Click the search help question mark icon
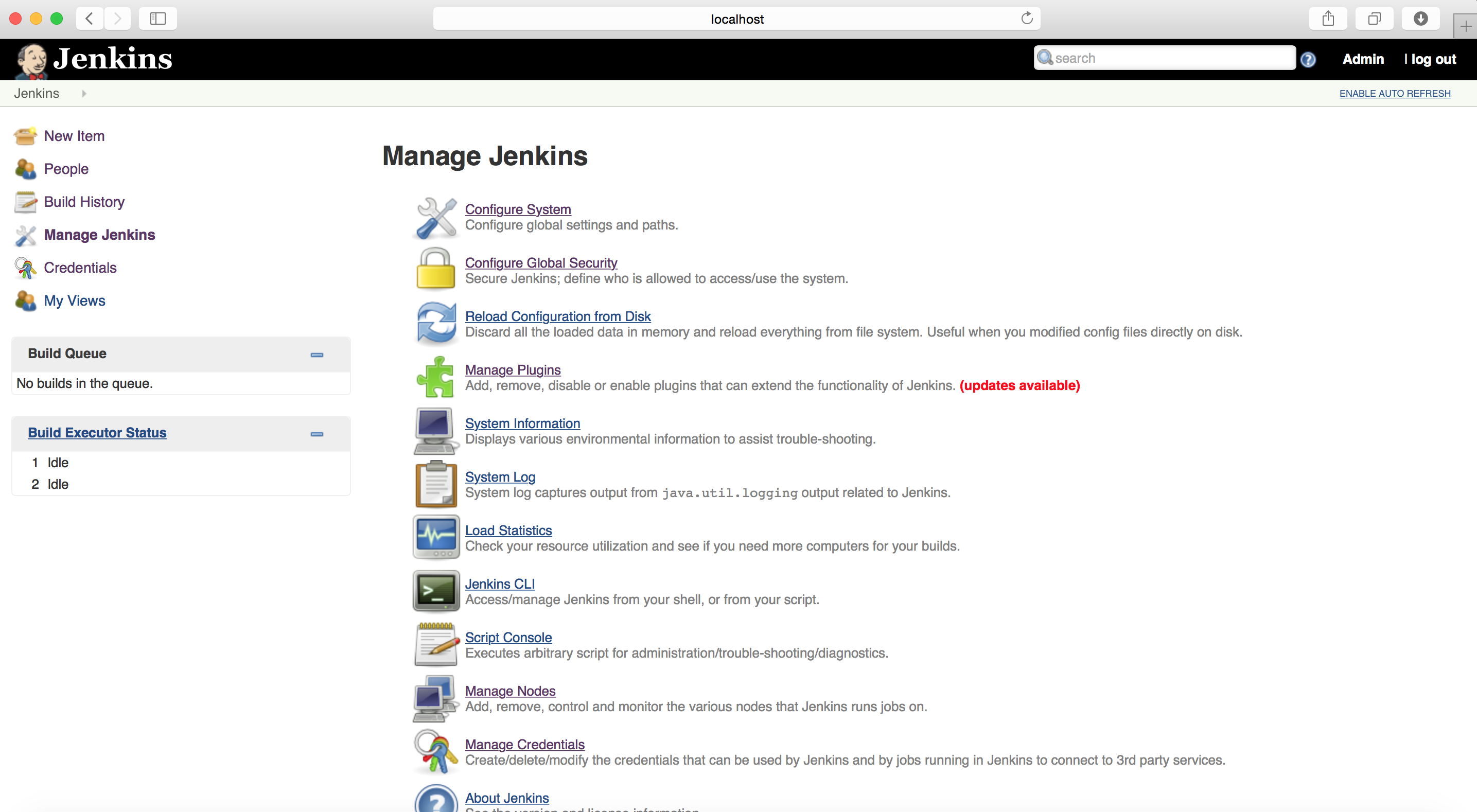Image resolution: width=1477 pixels, height=812 pixels. (1308, 59)
